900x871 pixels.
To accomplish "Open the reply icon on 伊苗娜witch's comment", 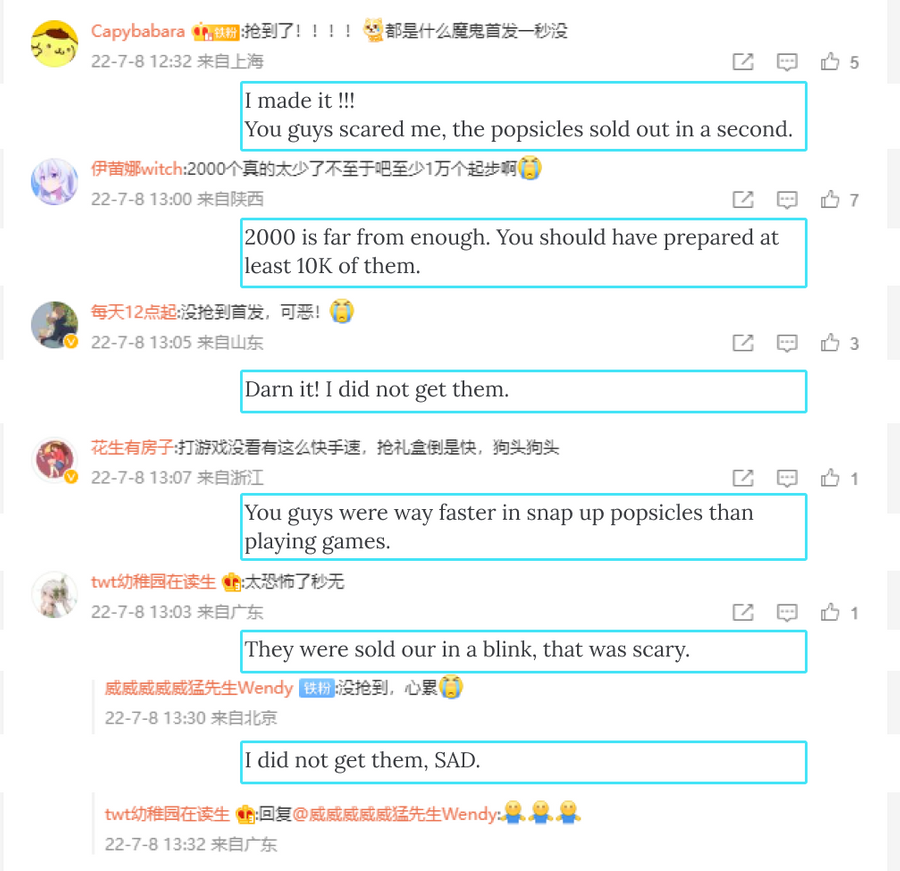I will pos(787,199).
